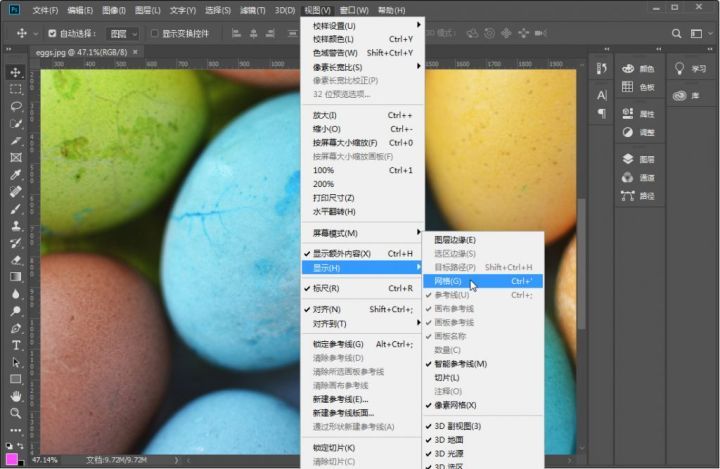
Task: Choose 按屏幕大小缩放(F) Fit on Screen
Action: pos(363,143)
